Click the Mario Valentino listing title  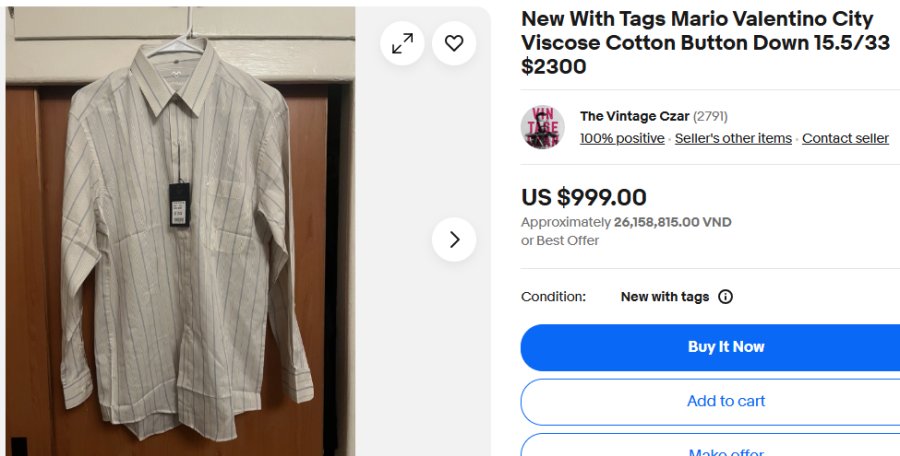pos(697,43)
